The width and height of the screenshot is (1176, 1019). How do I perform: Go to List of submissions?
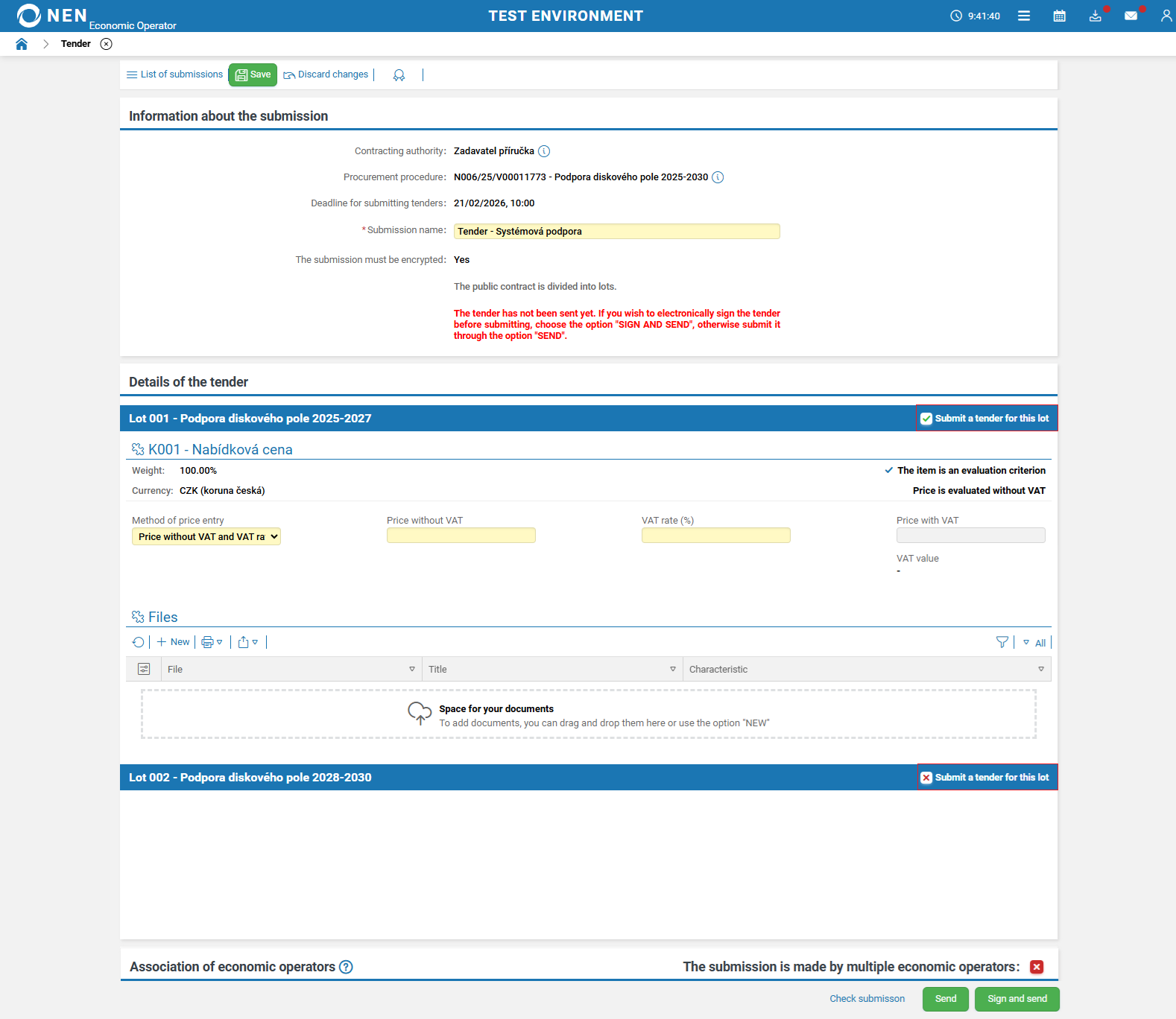[x=174, y=74]
